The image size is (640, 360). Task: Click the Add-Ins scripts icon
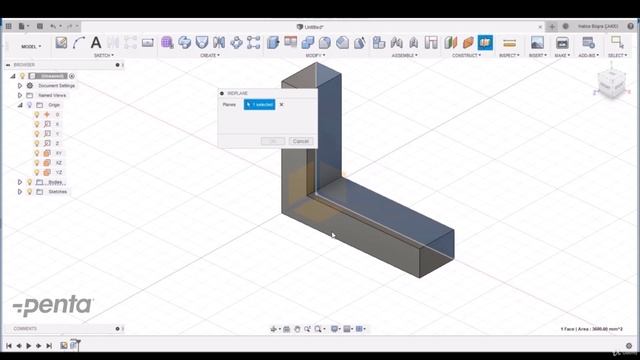(588, 42)
